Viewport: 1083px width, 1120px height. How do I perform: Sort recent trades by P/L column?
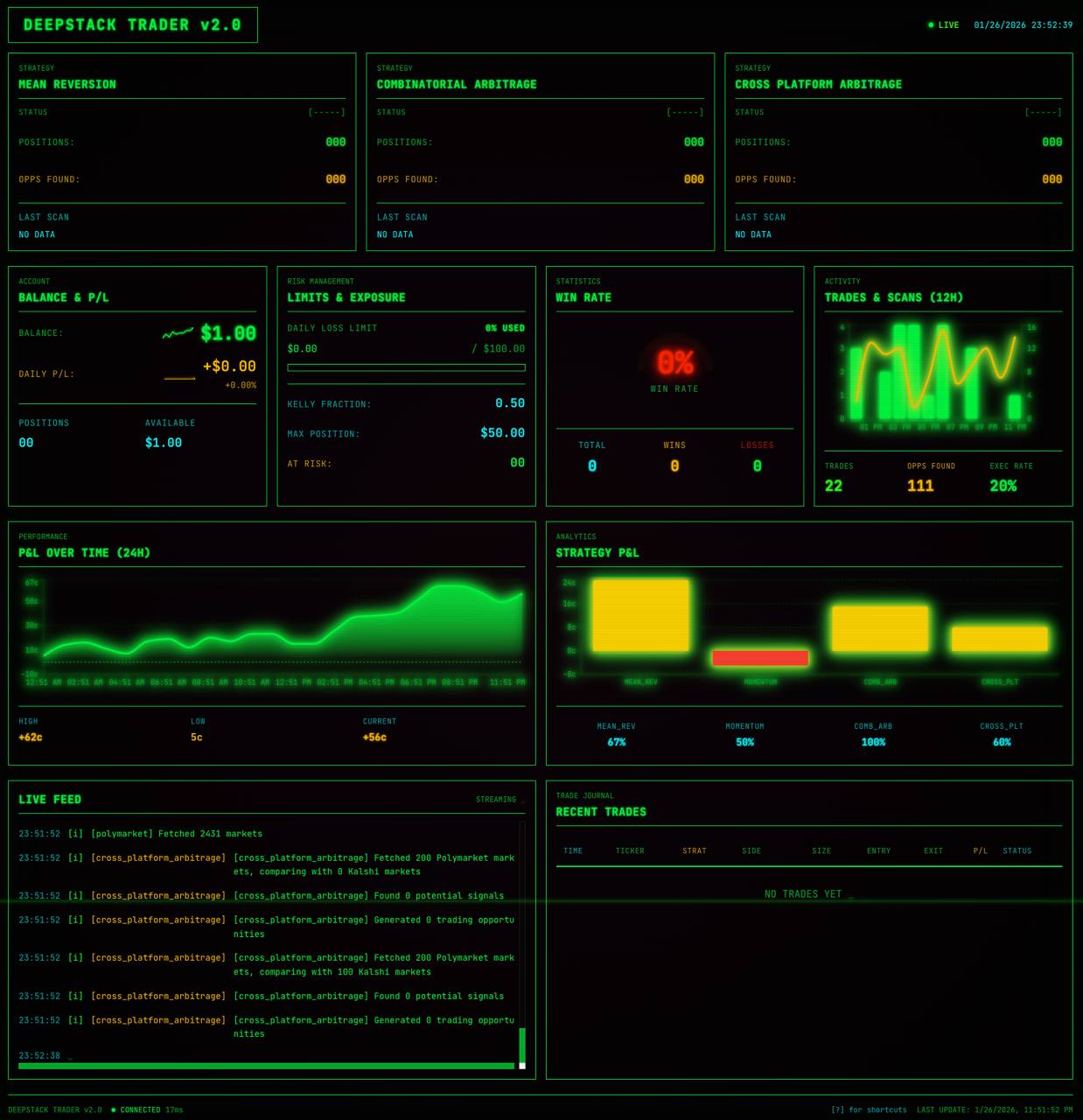[980, 850]
